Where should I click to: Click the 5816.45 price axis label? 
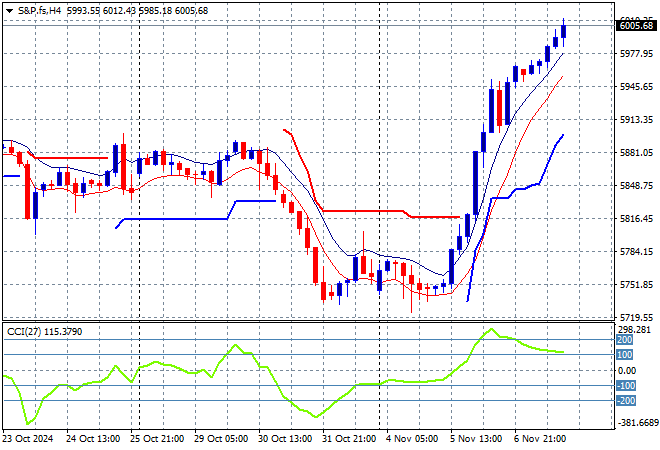pyautogui.click(x=636, y=218)
